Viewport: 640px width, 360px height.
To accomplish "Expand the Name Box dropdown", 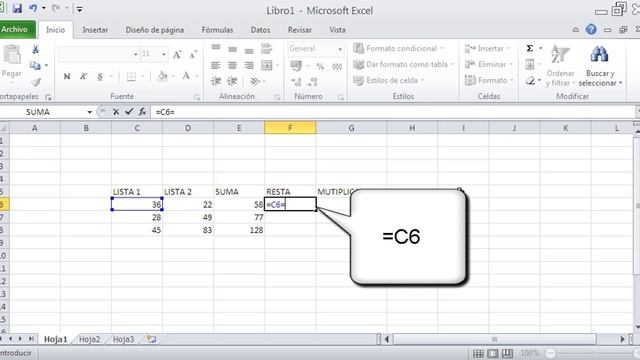I will pyautogui.click(x=89, y=112).
